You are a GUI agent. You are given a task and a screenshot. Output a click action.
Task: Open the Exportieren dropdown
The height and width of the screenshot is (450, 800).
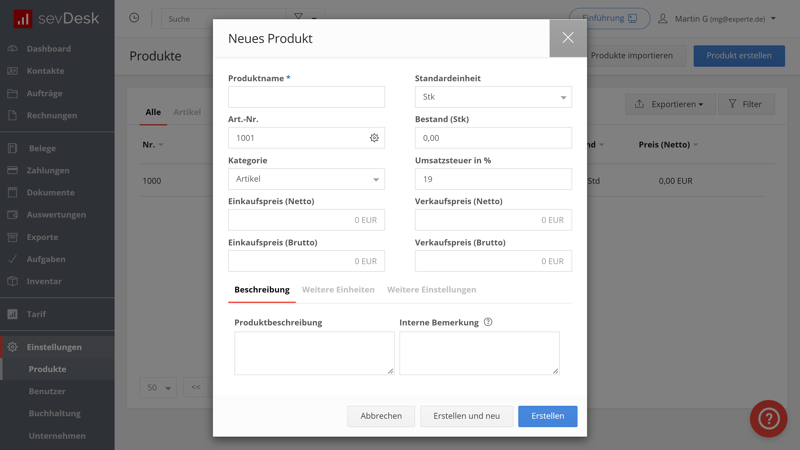point(670,104)
